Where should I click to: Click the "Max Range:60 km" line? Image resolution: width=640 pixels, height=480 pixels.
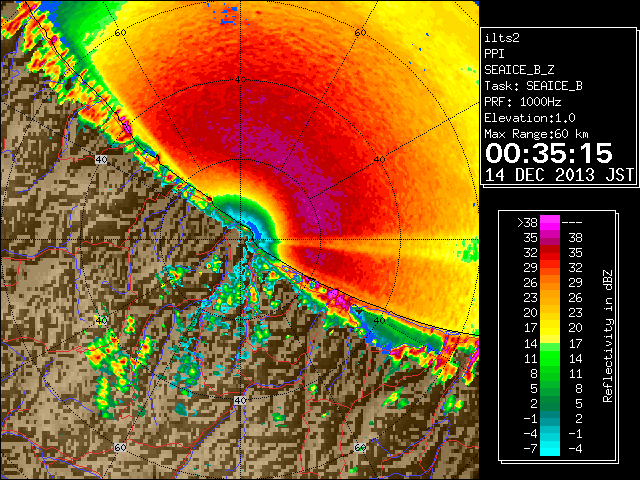536,134
